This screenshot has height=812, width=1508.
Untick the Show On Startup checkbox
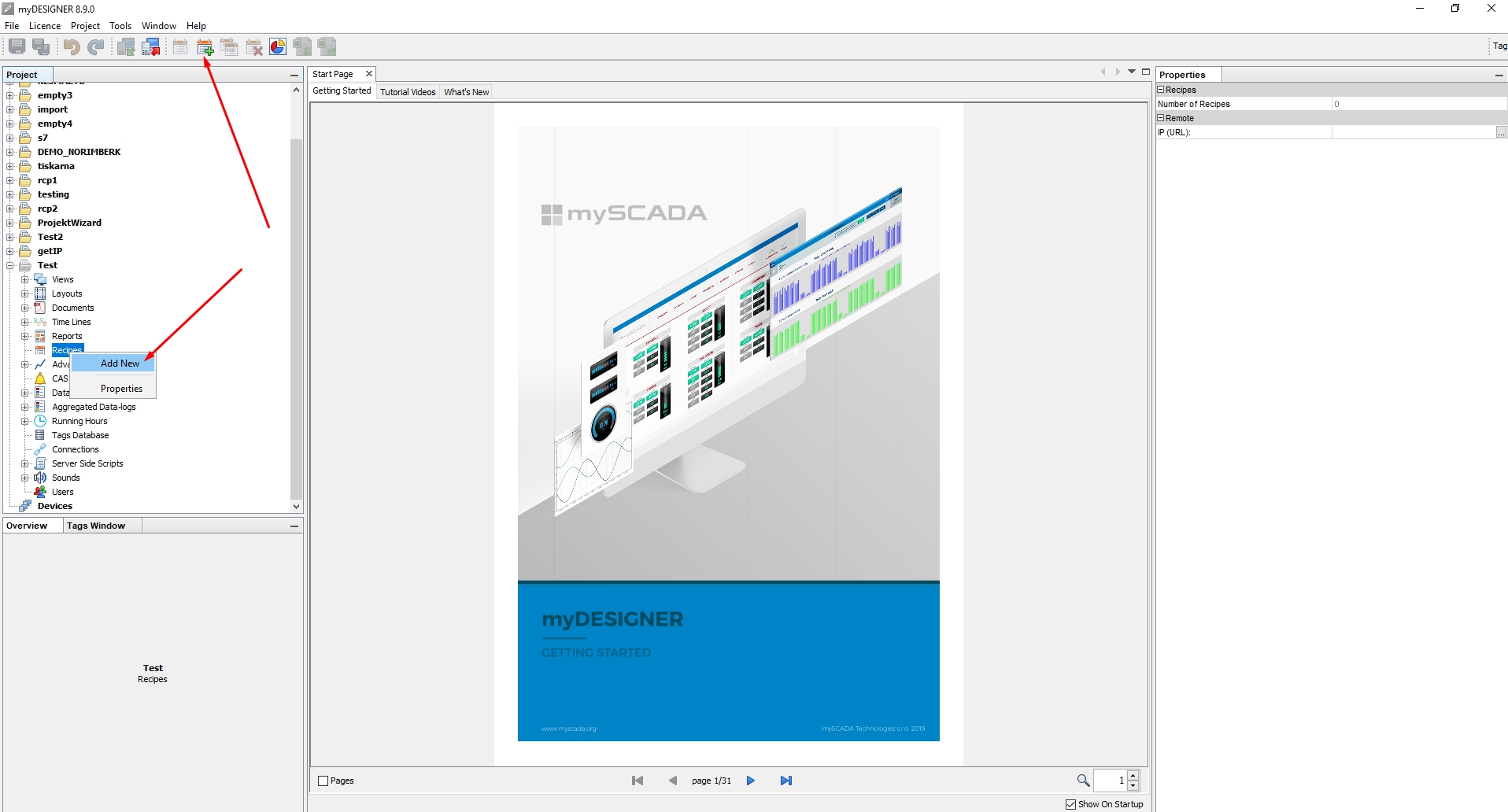tap(1070, 804)
